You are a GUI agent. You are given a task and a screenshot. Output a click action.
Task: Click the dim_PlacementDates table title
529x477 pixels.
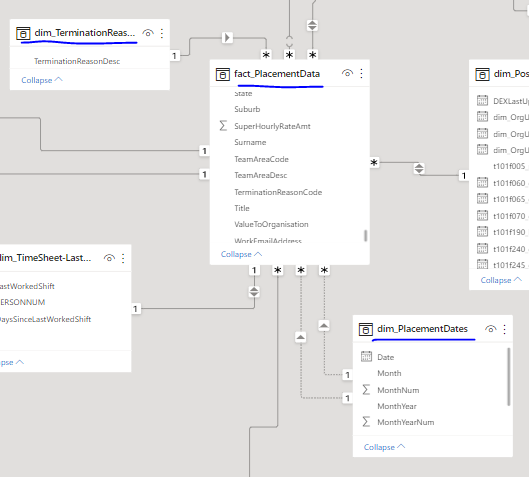[422, 329]
